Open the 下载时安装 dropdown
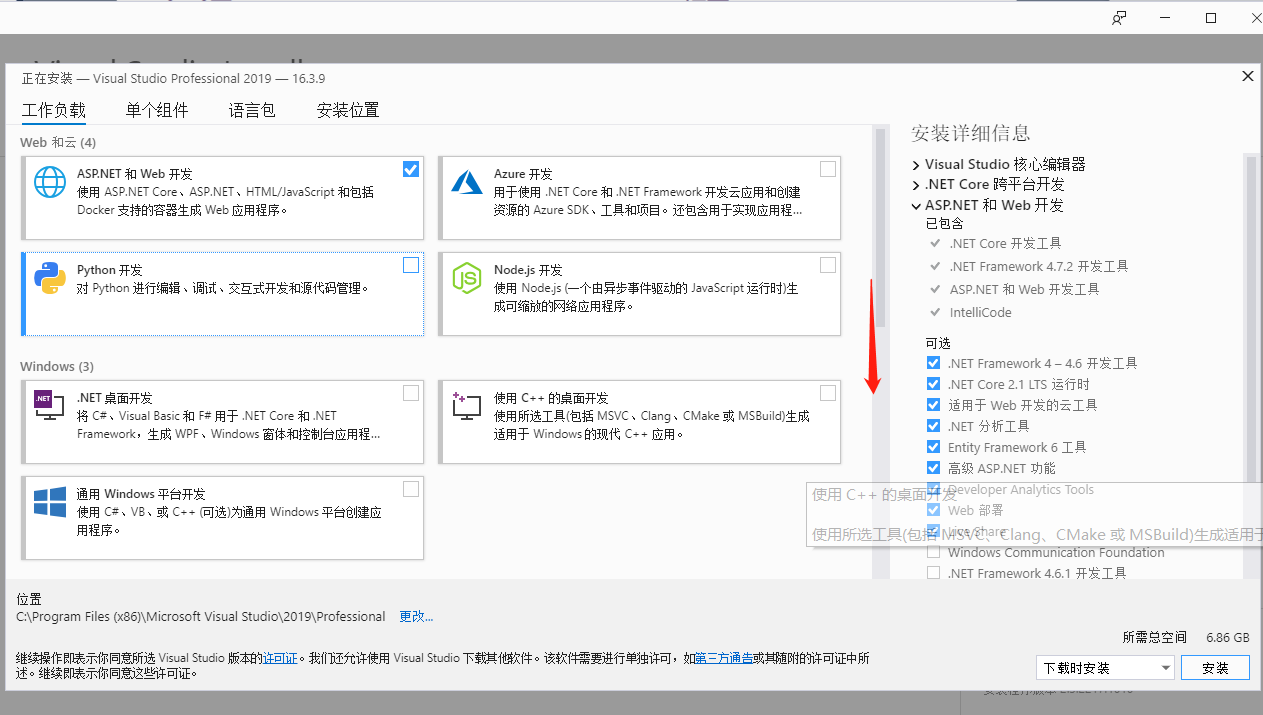The width and height of the screenshot is (1263, 715). coord(1105,668)
